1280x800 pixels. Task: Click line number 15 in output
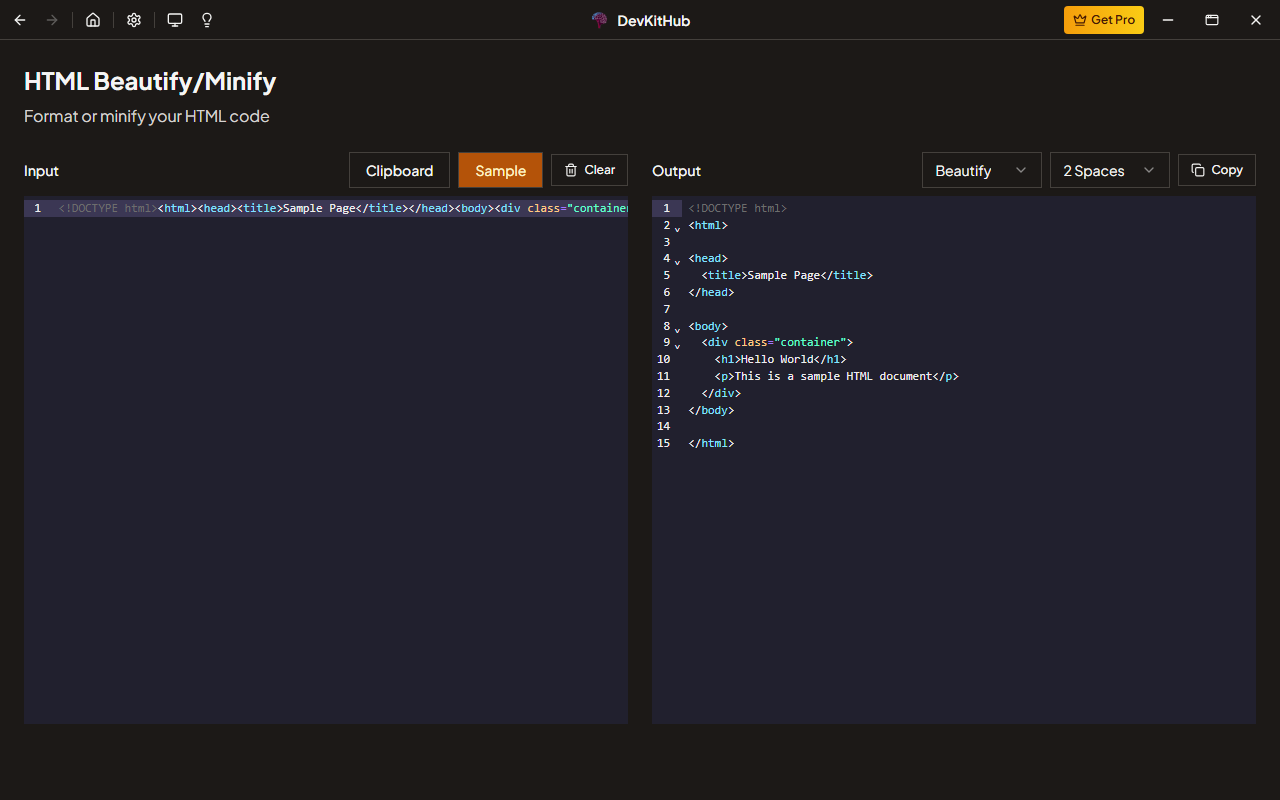pyautogui.click(x=664, y=443)
